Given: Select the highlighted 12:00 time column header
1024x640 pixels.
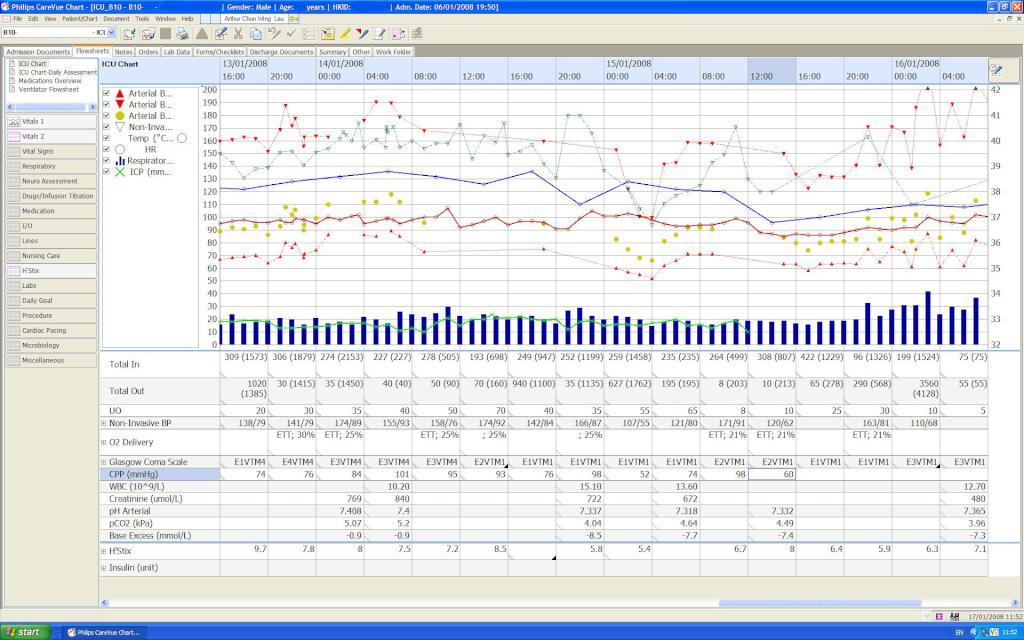Looking at the screenshot, I should pos(771,71).
